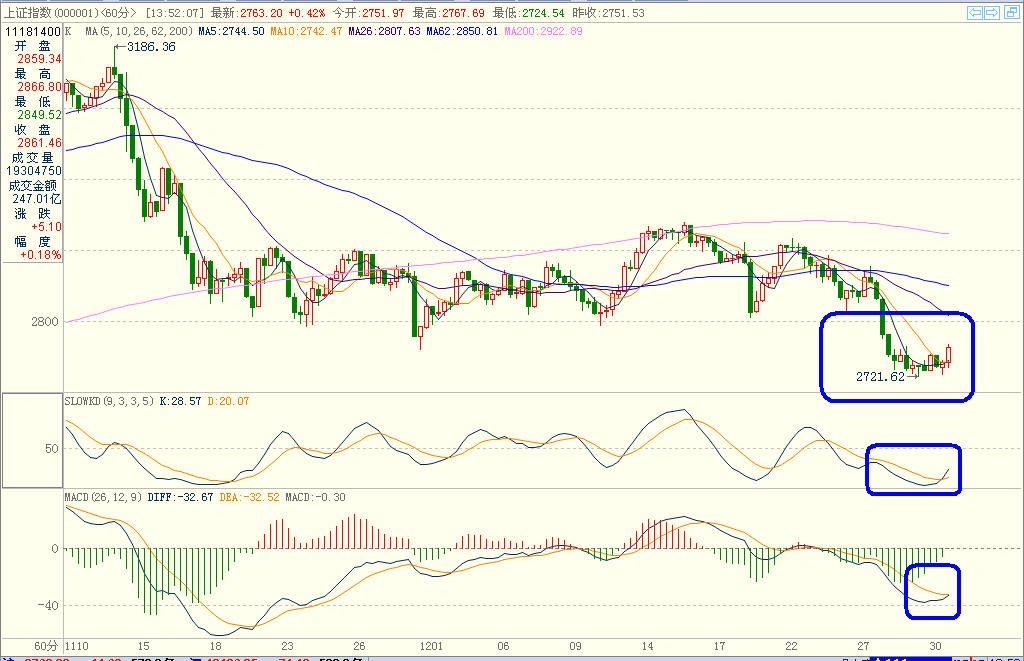The image size is (1024, 661).
Task: Open the MACD(26,12,9) indicator label
Action: click(x=103, y=497)
